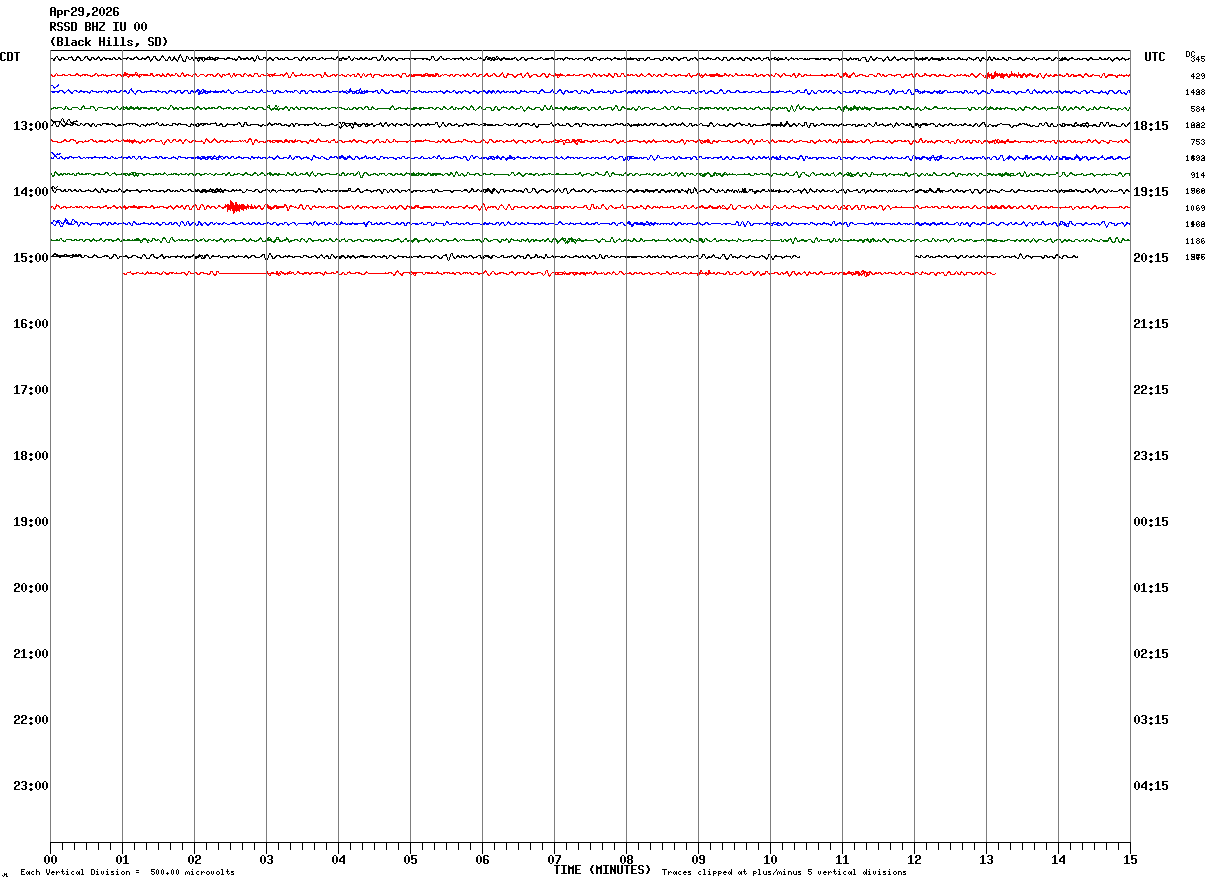Click the 14 minute tick label
Viewport: 1210px width, 886px height.
click(1058, 860)
